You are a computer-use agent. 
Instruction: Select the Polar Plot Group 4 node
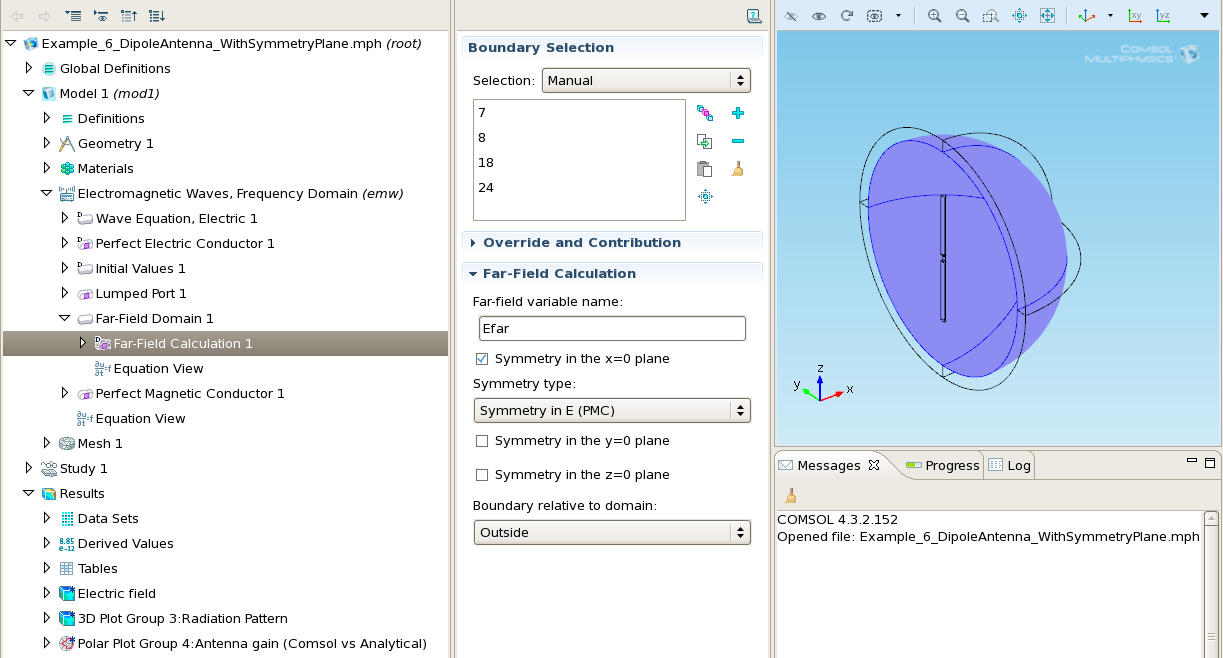pos(252,644)
